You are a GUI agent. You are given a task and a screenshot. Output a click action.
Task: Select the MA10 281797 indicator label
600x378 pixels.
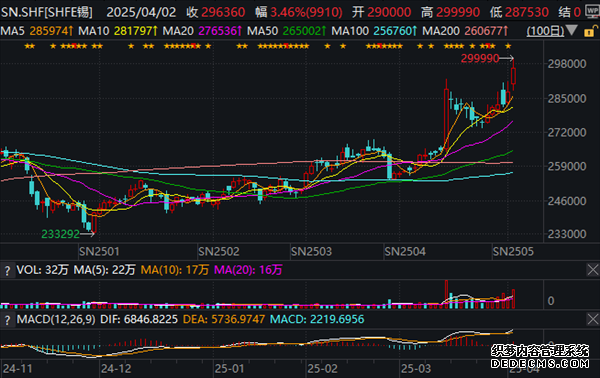117,31
